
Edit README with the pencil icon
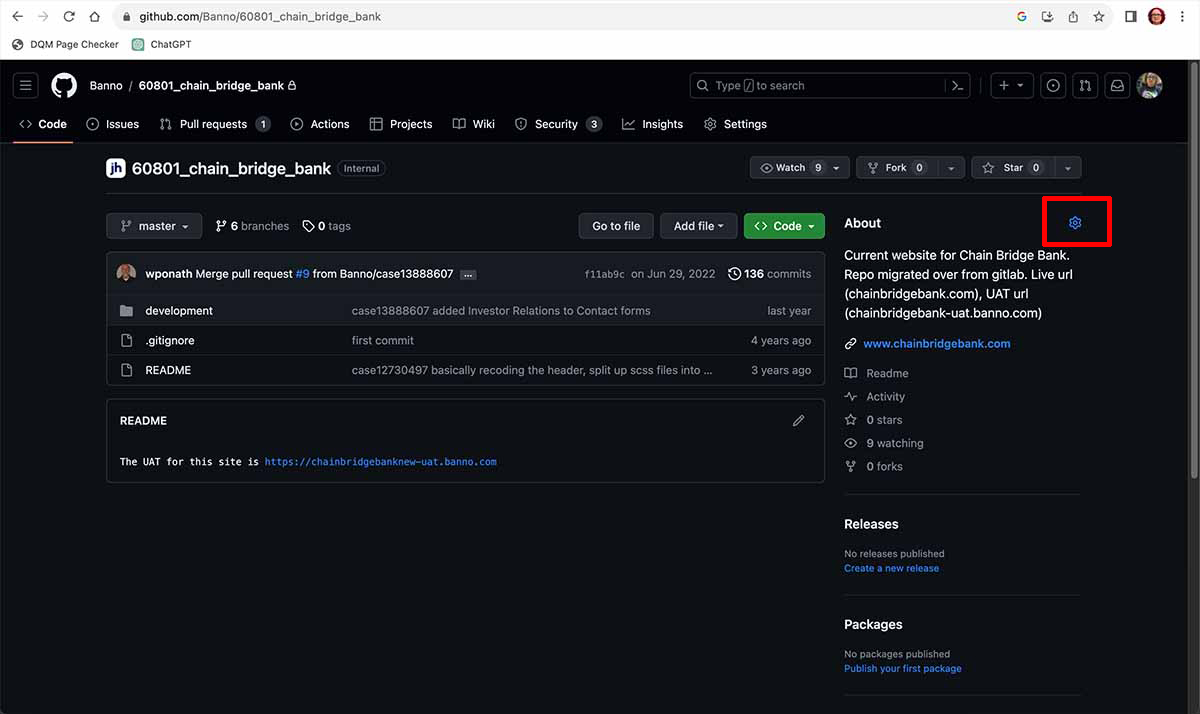(798, 421)
